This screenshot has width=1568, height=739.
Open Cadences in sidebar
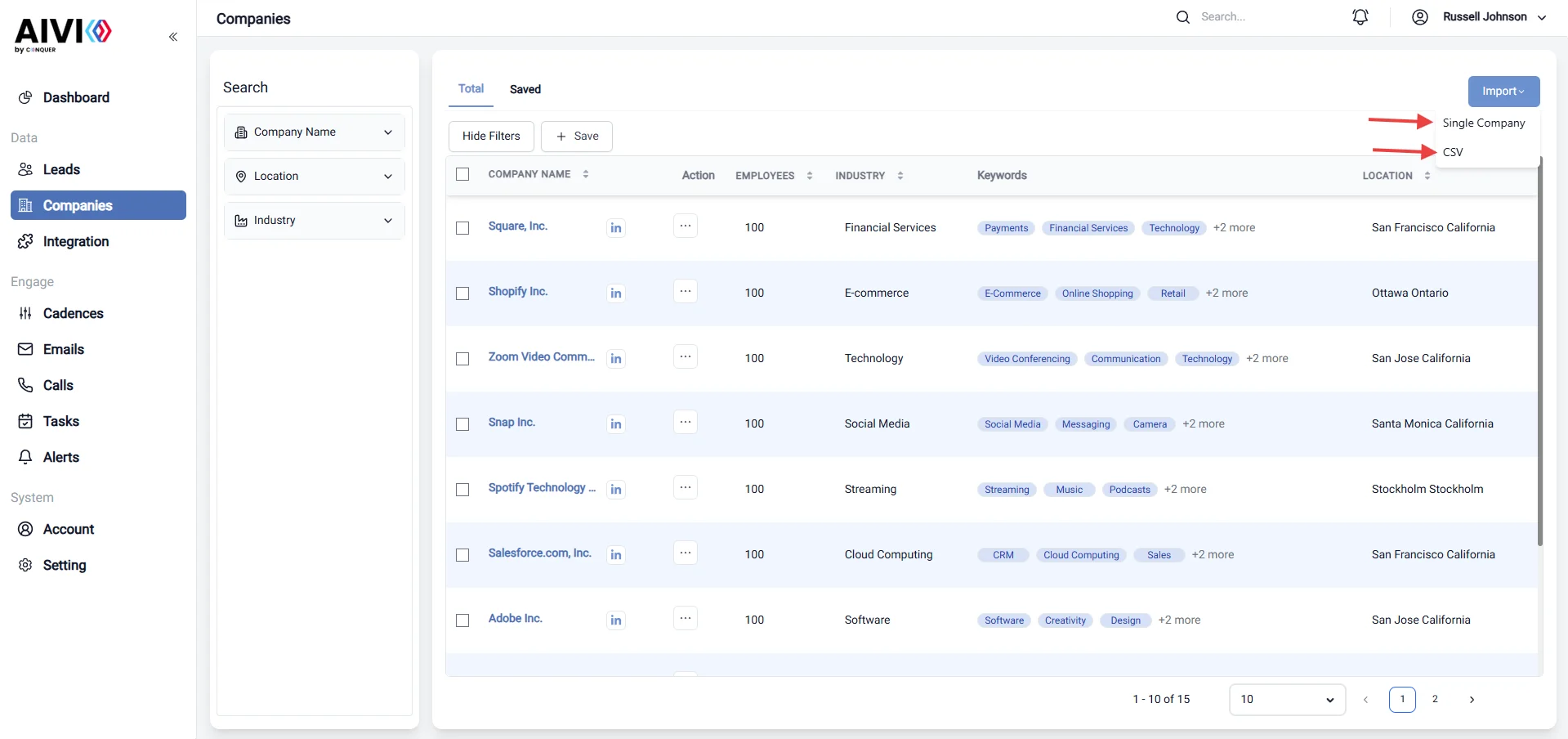point(98,313)
